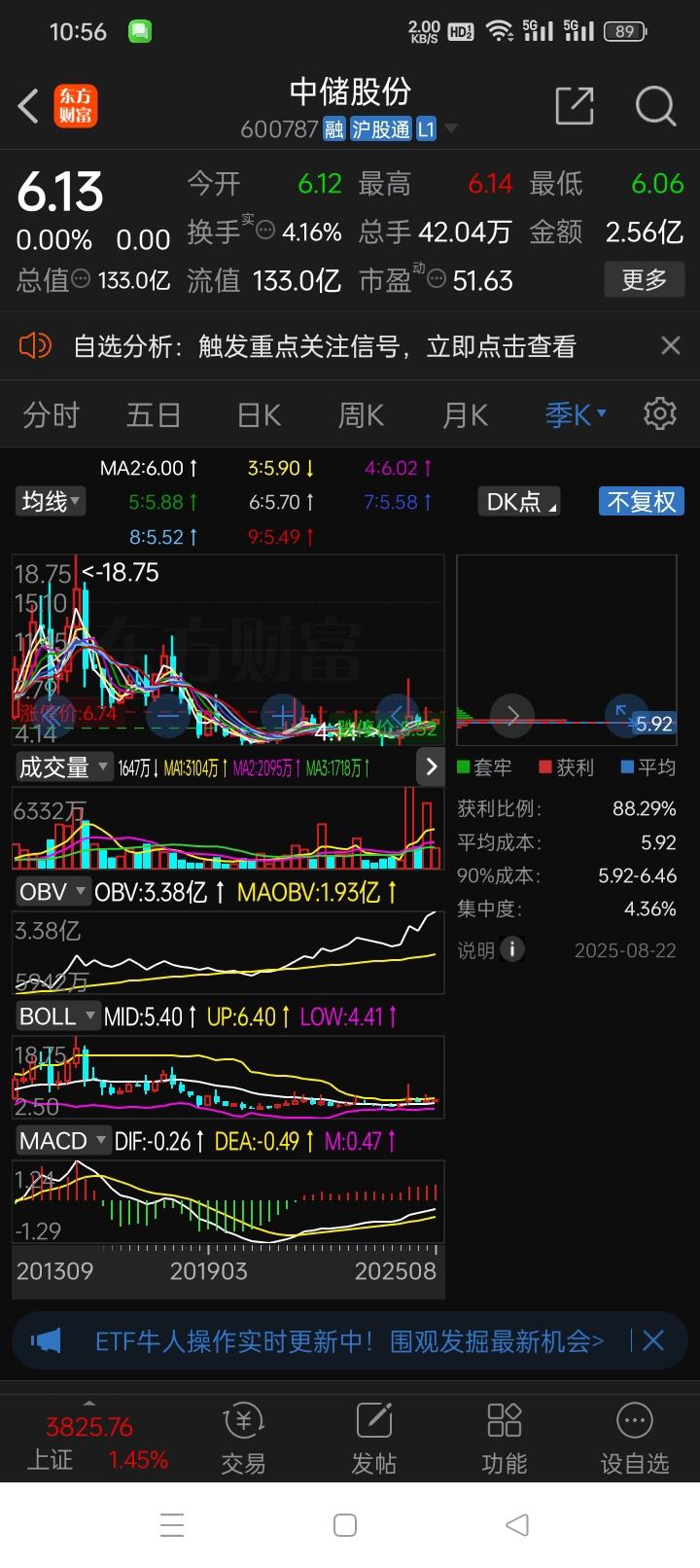The width and height of the screenshot is (700, 1568).
Task: Open the BOLL indicator dropdown
Action: (x=57, y=1016)
